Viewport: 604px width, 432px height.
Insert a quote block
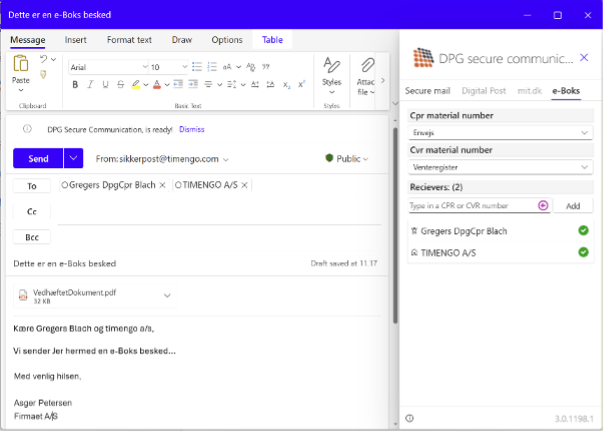266,67
